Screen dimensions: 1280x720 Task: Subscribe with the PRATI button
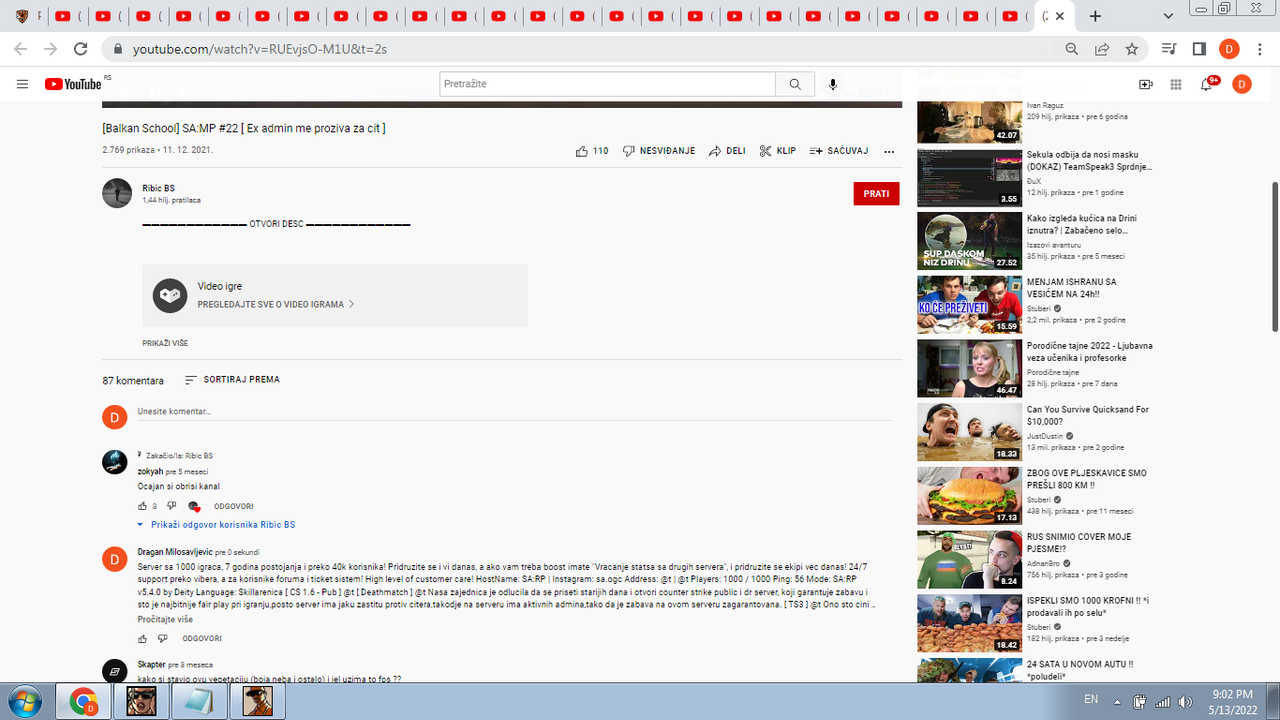876,193
